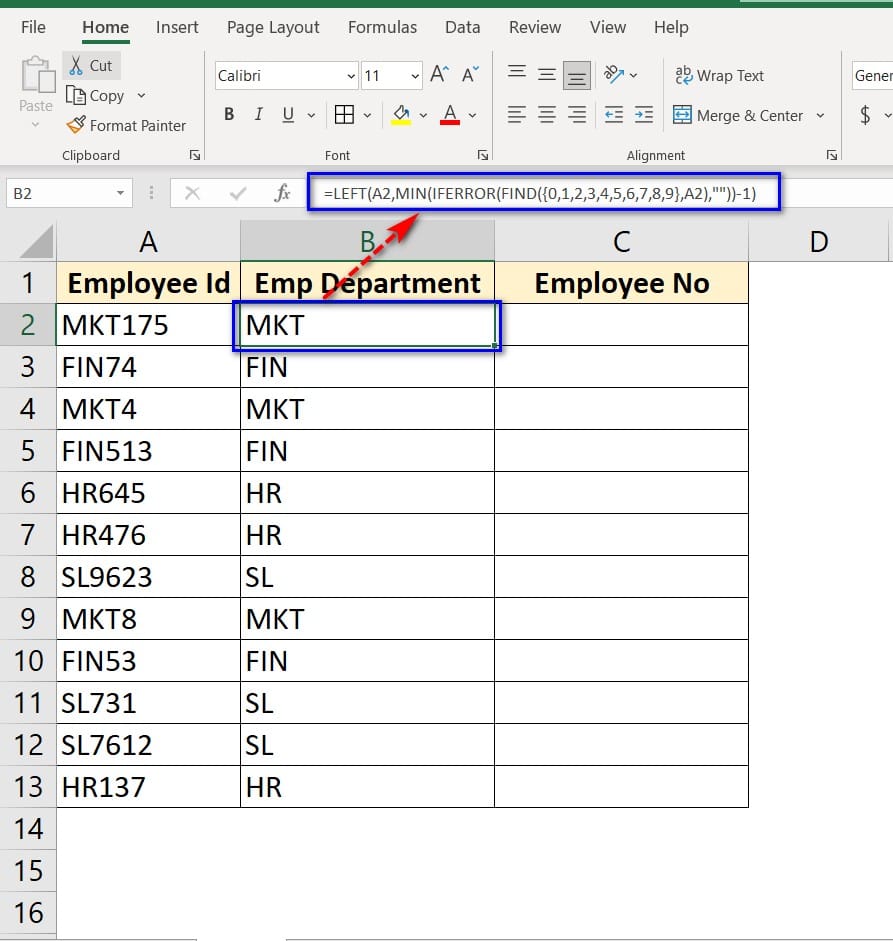This screenshot has width=893, height=941.
Task: Click the Format Painter brush
Action: coord(76,126)
